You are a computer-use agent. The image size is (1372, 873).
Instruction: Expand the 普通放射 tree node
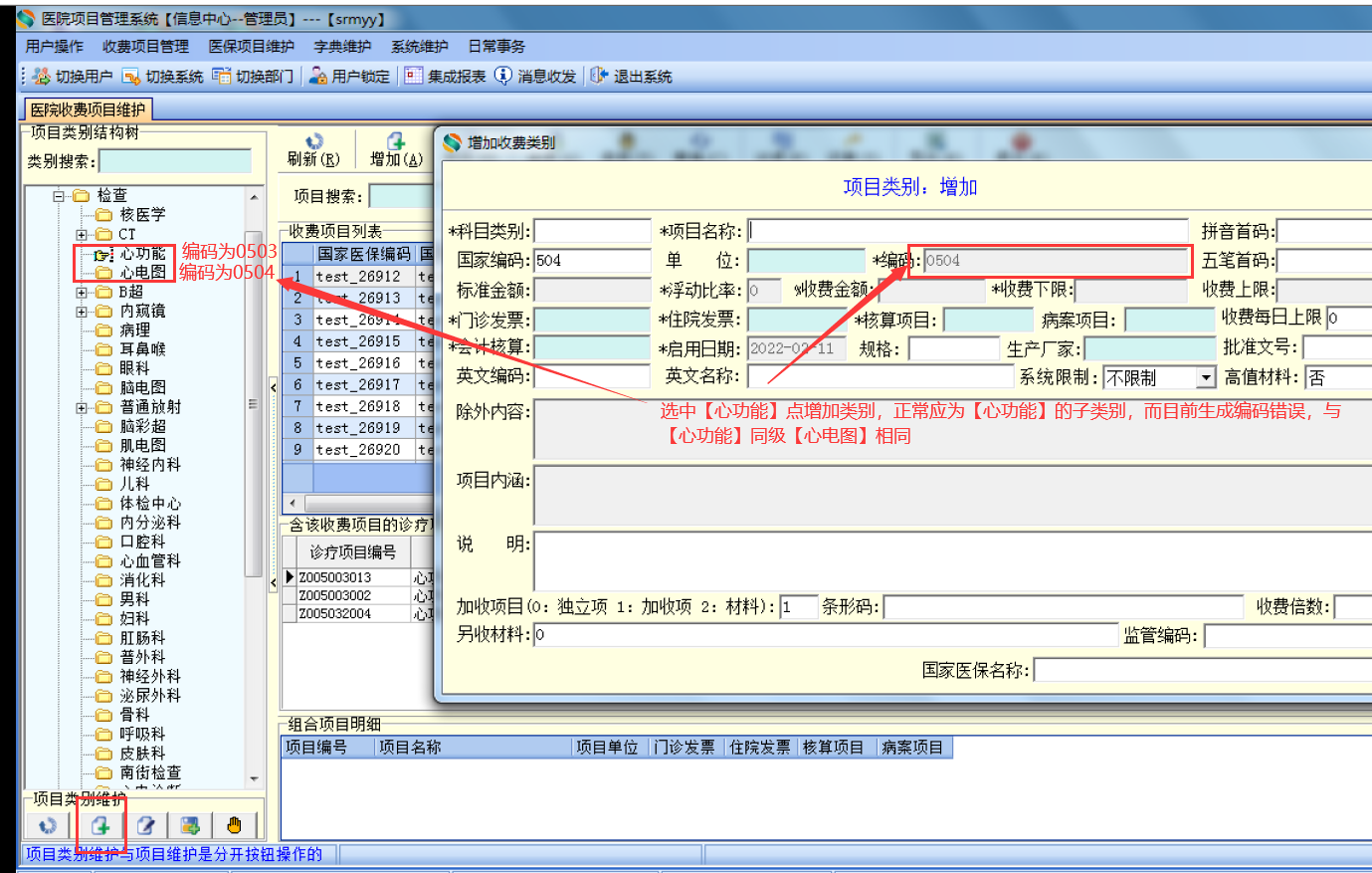click(82, 408)
